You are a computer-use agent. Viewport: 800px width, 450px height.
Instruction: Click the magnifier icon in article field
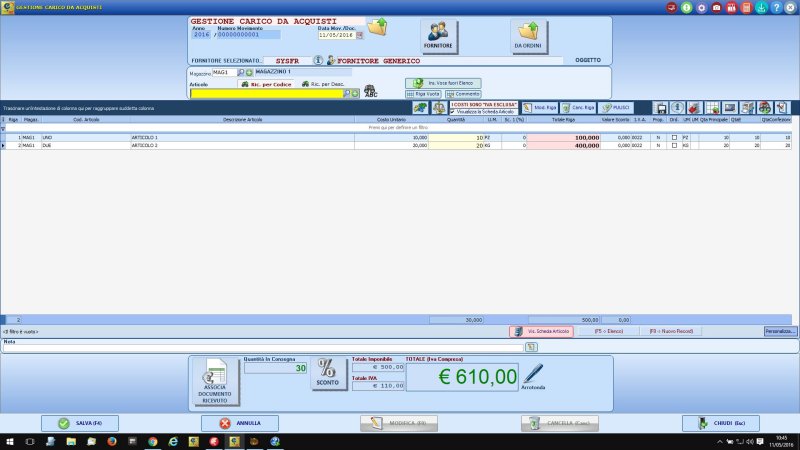pos(347,93)
